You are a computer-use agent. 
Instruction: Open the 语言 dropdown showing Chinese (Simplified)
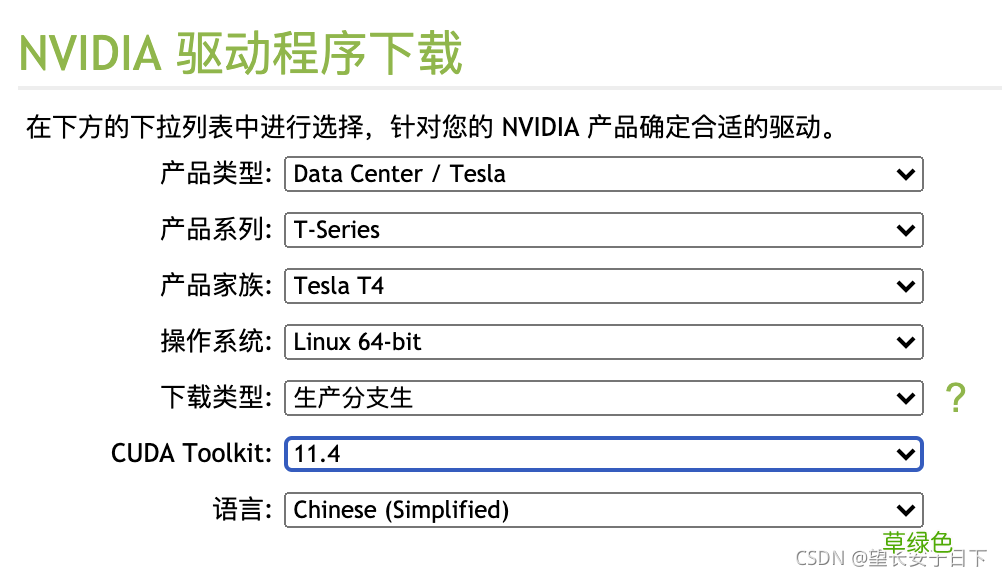(x=600, y=509)
